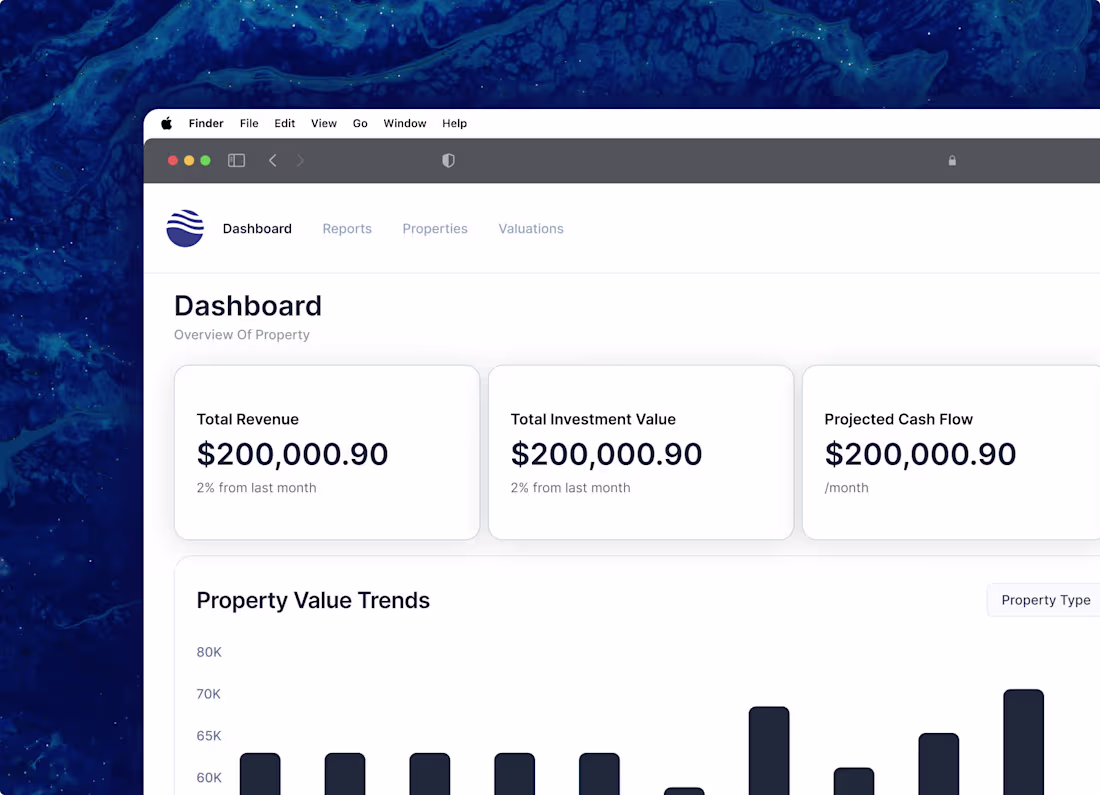Open the Window menu
1100x795 pixels.
405,123
